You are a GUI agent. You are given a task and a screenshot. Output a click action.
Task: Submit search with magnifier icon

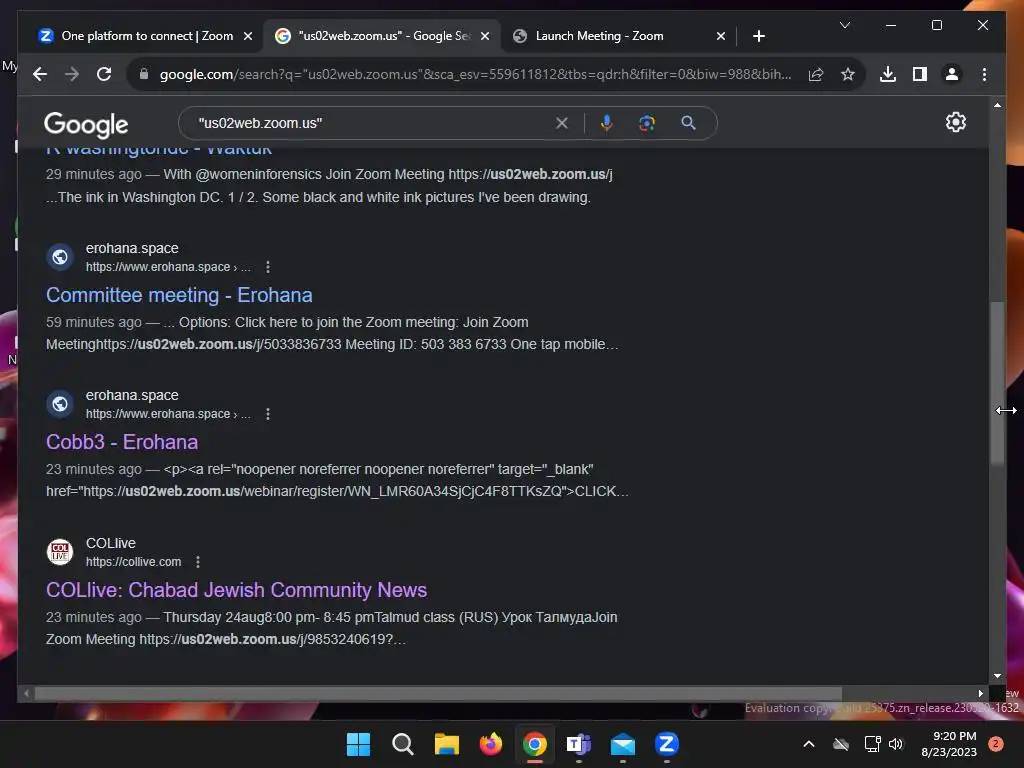(688, 123)
